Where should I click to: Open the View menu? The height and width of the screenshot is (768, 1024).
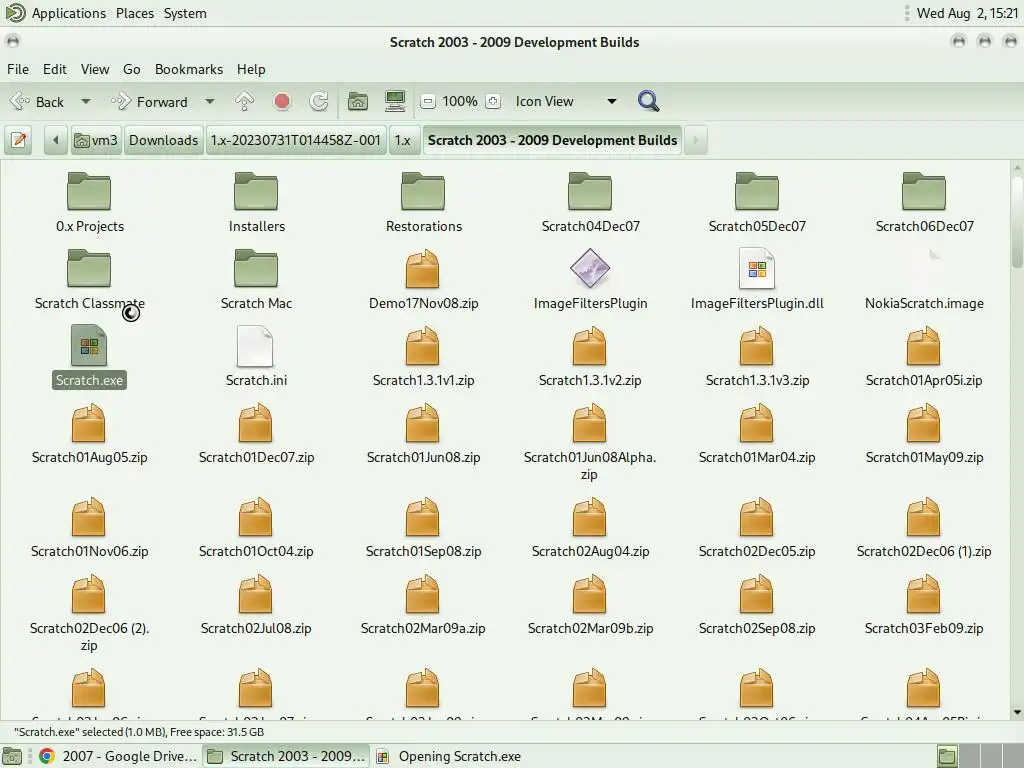(95, 69)
